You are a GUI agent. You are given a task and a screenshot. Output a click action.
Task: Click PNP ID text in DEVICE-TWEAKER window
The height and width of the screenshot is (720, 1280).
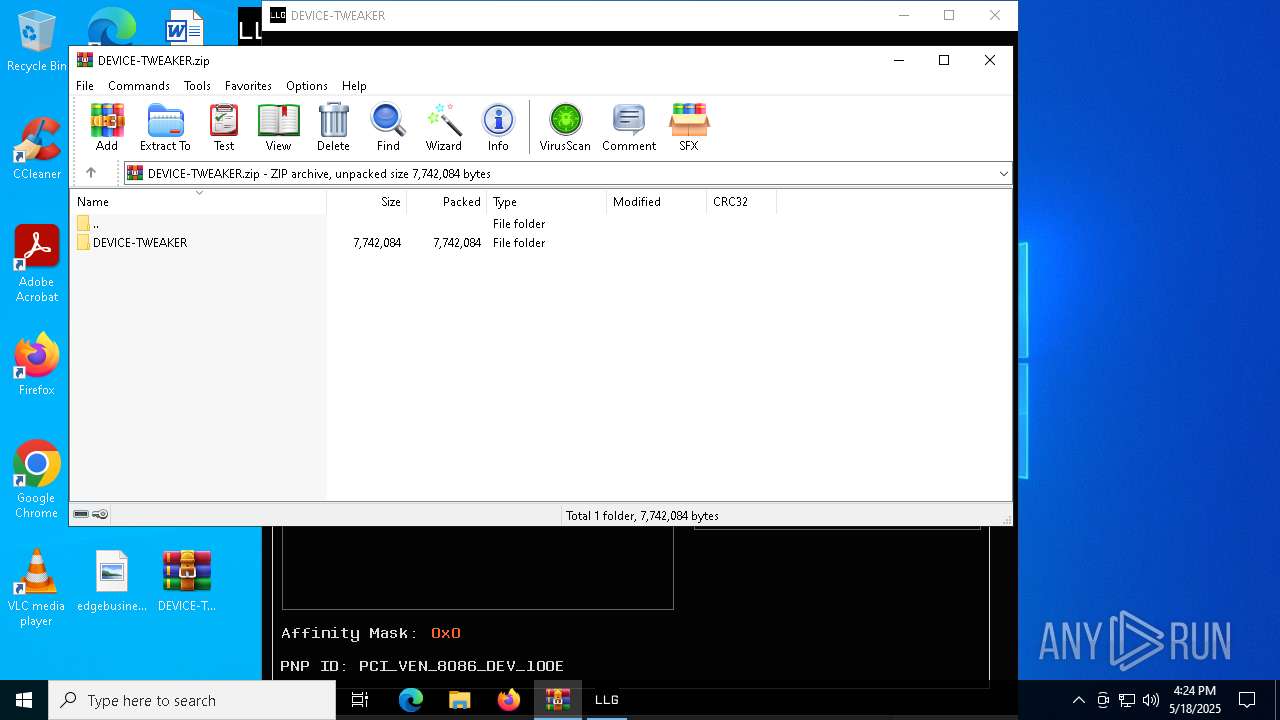(422, 666)
